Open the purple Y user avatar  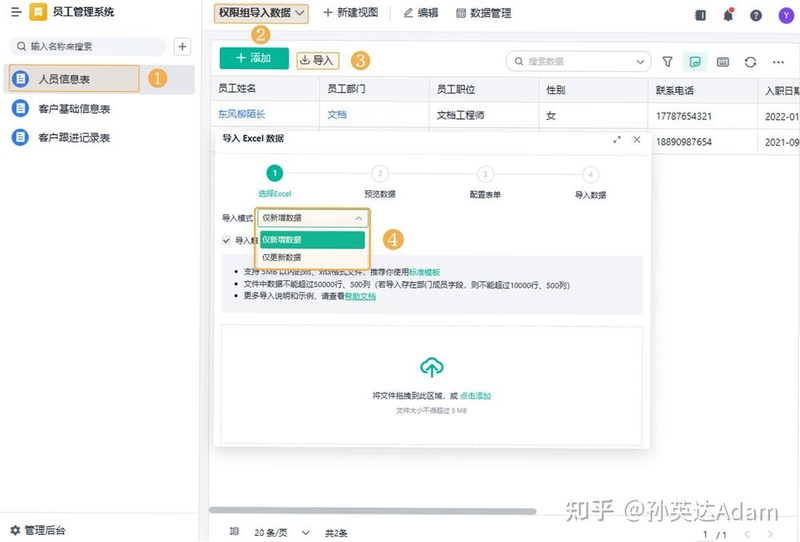(x=786, y=15)
